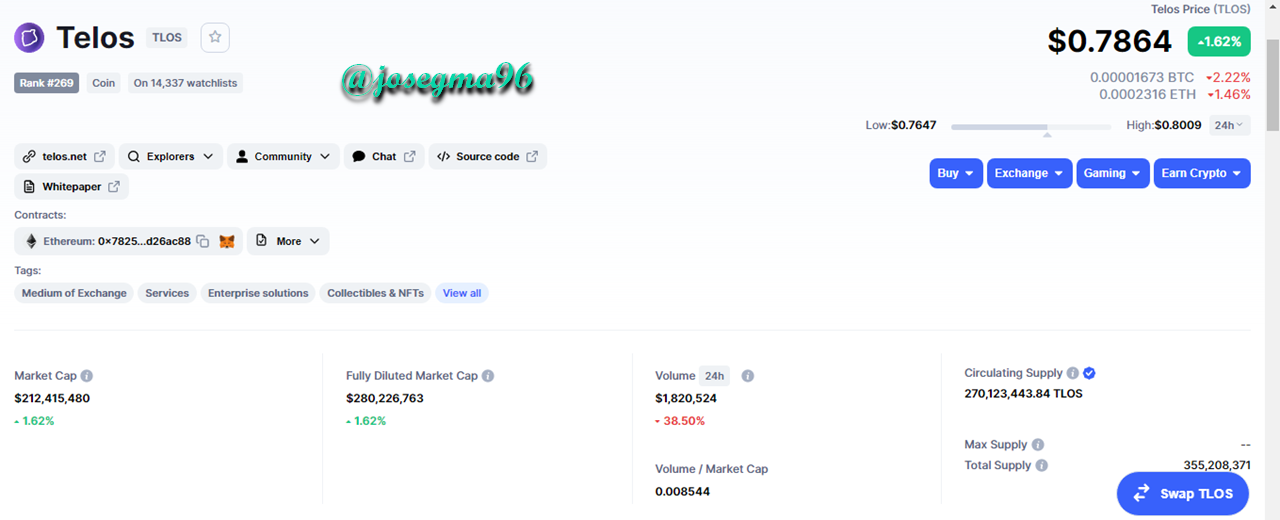Screen dimensions: 1280x520
Task: Change the Volume 24h timeframe selector
Action: click(714, 376)
